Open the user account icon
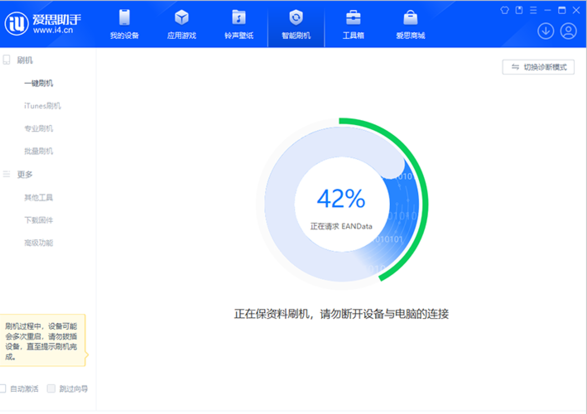 (x=568, y=31)
